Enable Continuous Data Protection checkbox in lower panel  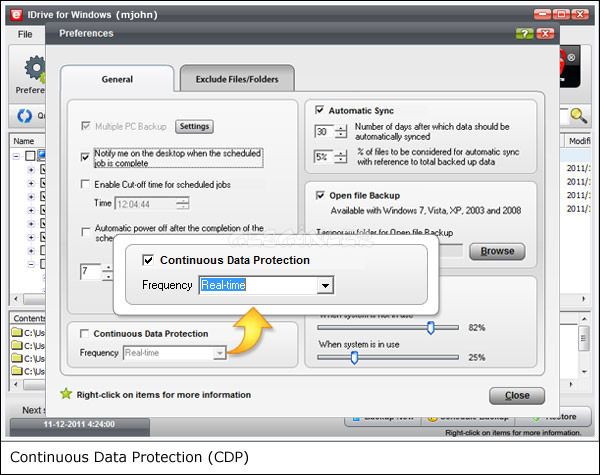click(84, 334)
